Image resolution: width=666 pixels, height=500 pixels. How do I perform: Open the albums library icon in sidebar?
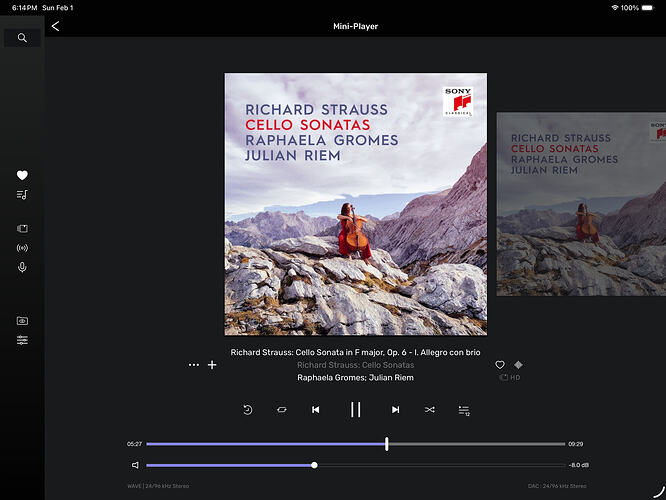click(22, 228)
